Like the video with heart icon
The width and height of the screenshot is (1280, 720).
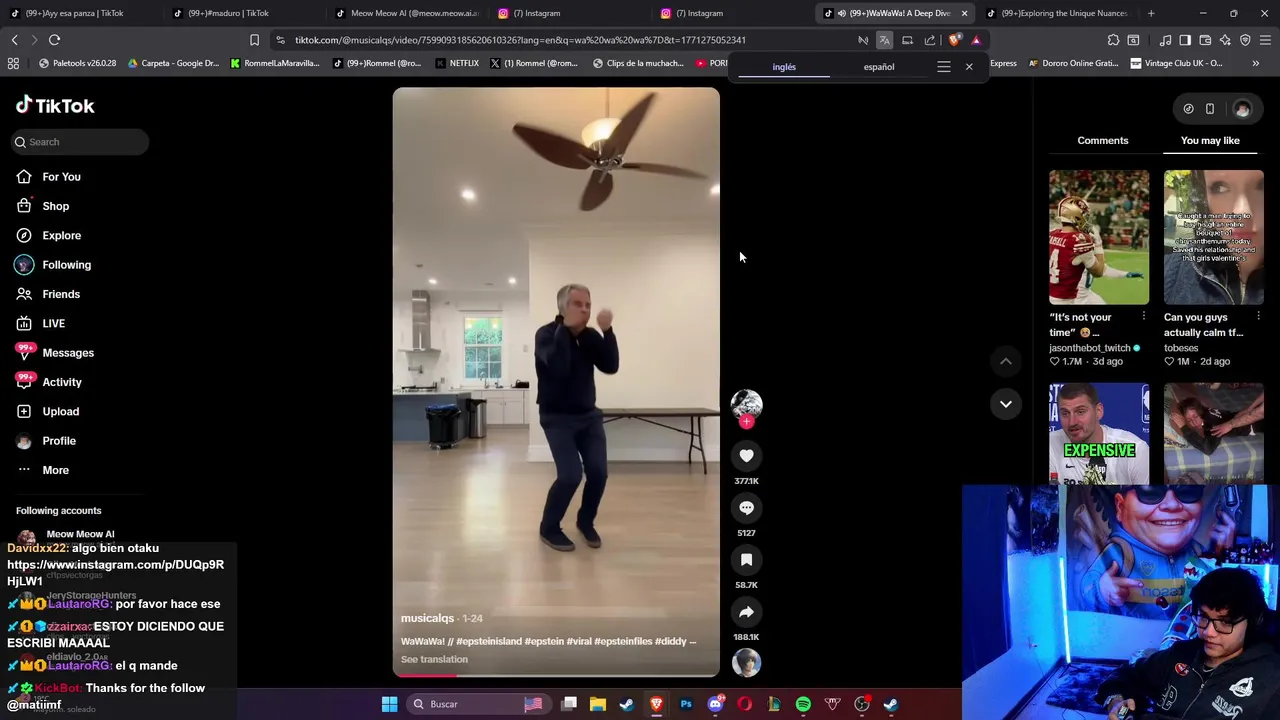coord(746,456)
